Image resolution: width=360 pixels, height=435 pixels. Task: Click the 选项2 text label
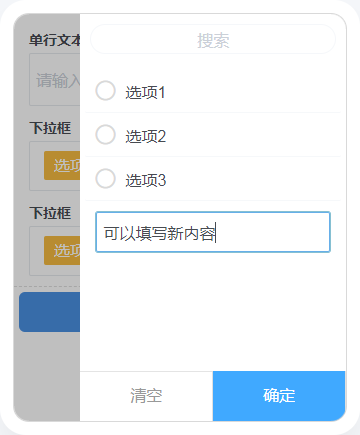coord(146,136)
